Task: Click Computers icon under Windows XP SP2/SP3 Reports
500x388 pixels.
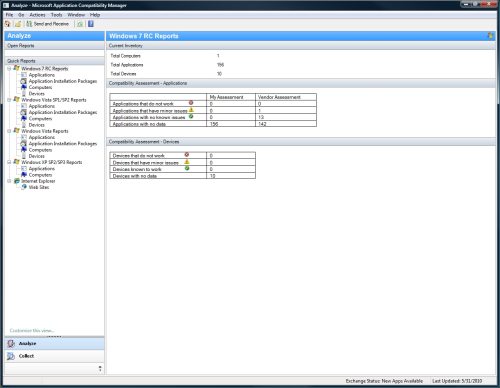Action: 24,175
